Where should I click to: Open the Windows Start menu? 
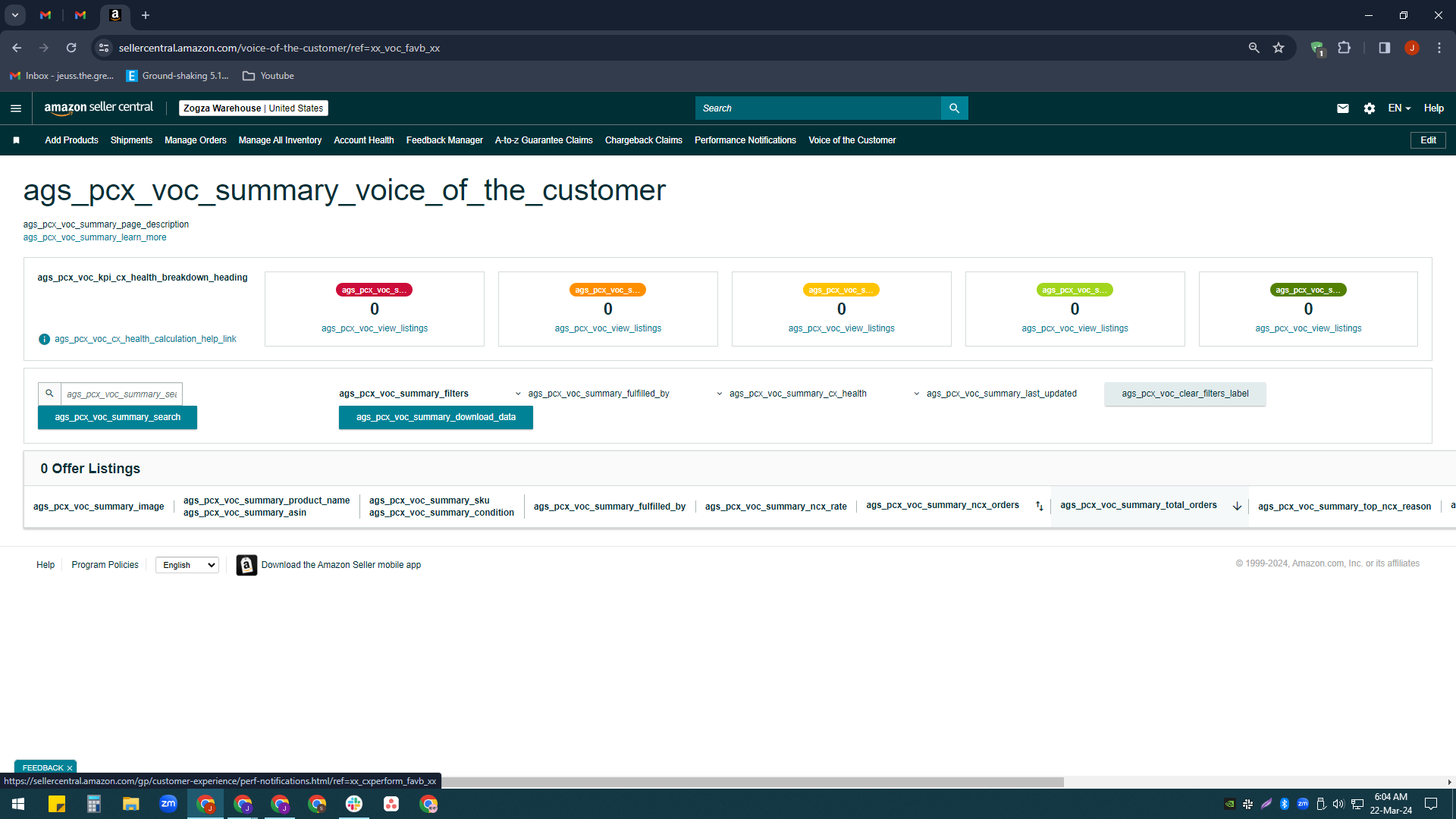tap(18, 804)
